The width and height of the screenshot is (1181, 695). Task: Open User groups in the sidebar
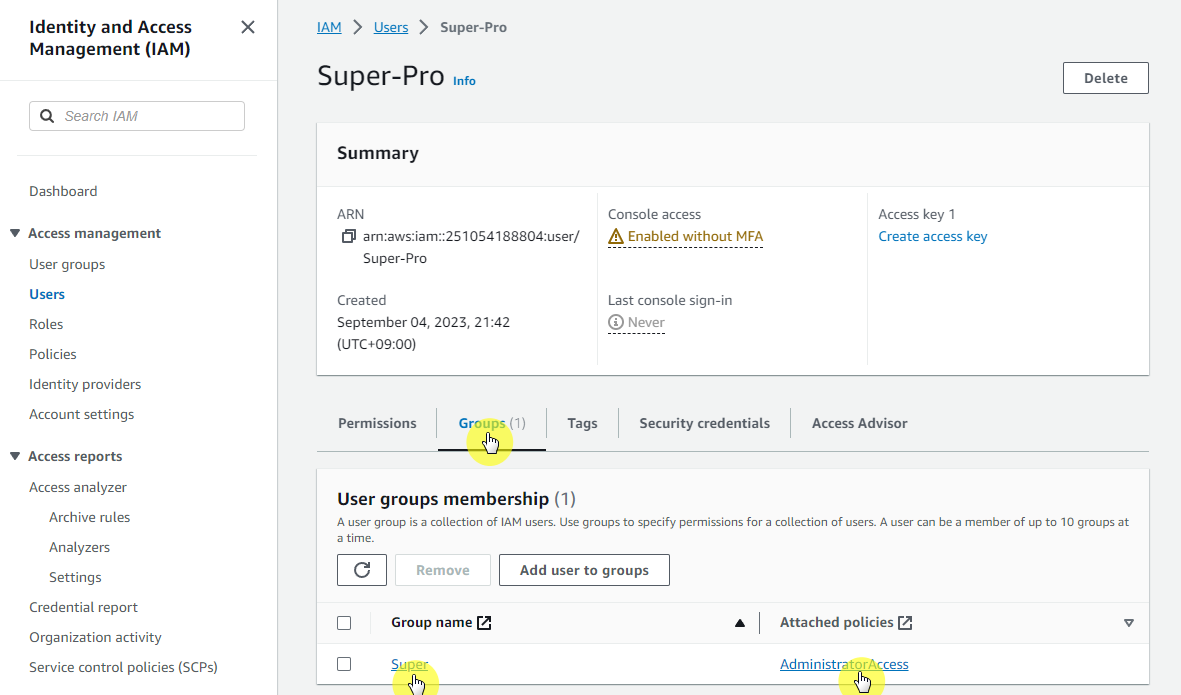(67, 264)
